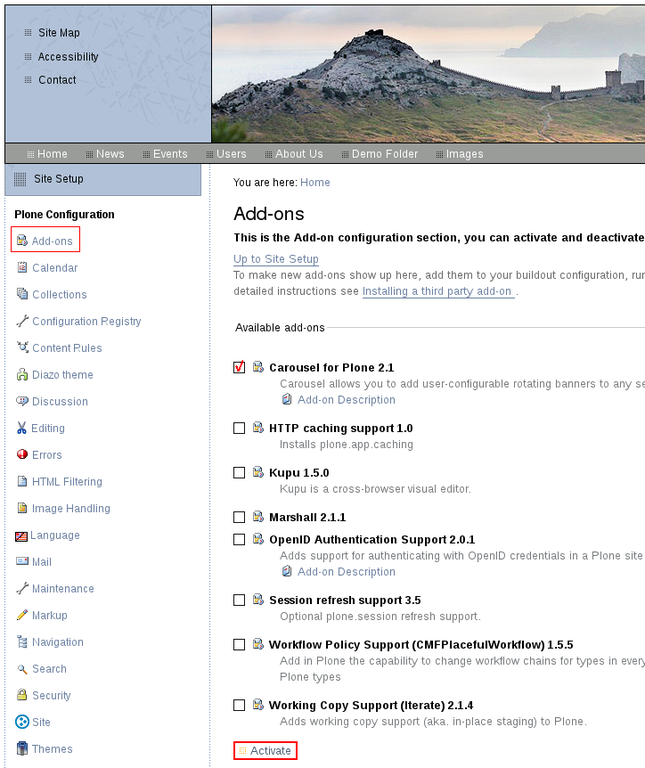Screen dimensions: 645x768
Task: Check HTTP caching support 1.0 checkbox
Action: (239, 428)
